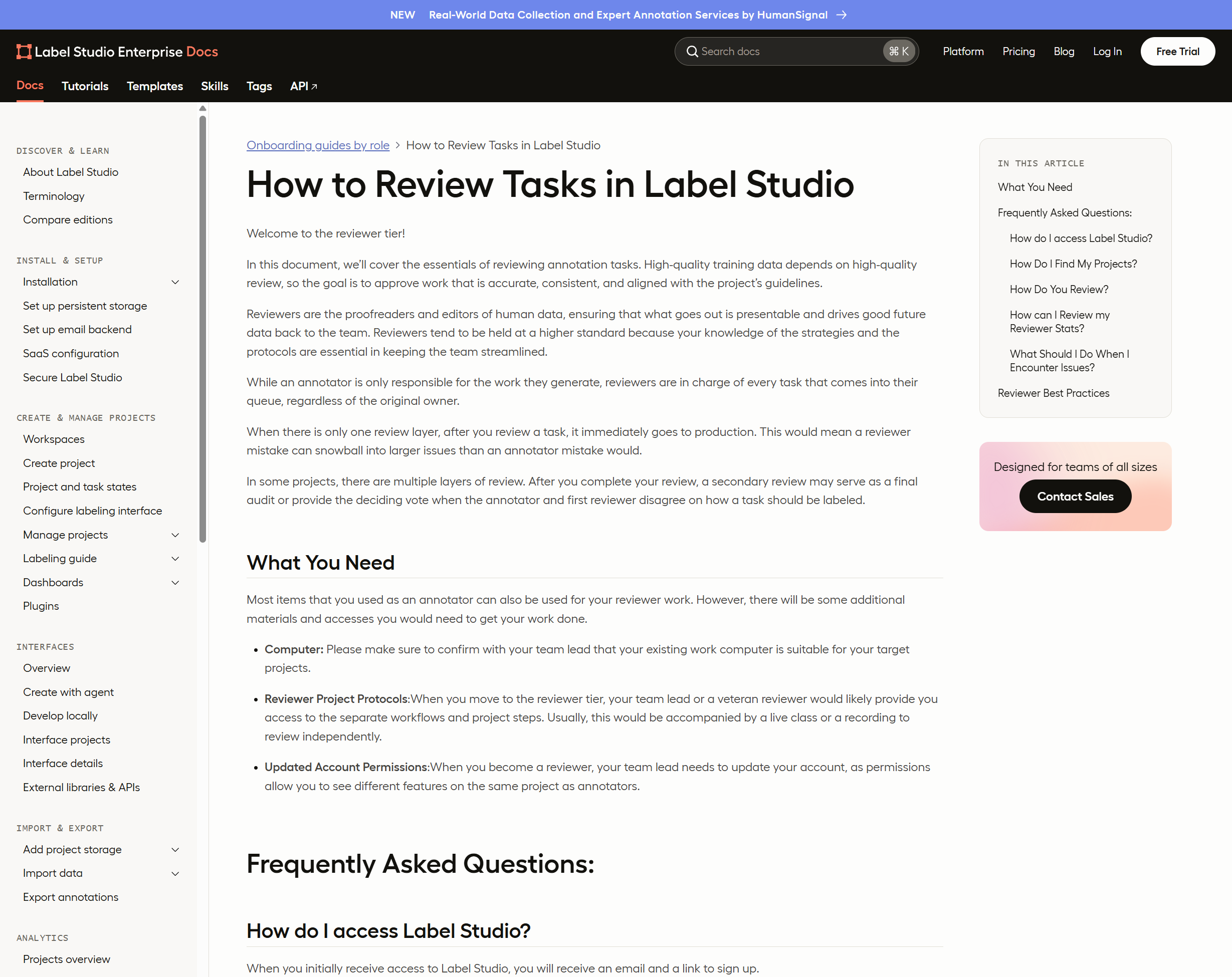Click the Contact Sales button
This screenshot has width=1232, height=977.
1075,497
